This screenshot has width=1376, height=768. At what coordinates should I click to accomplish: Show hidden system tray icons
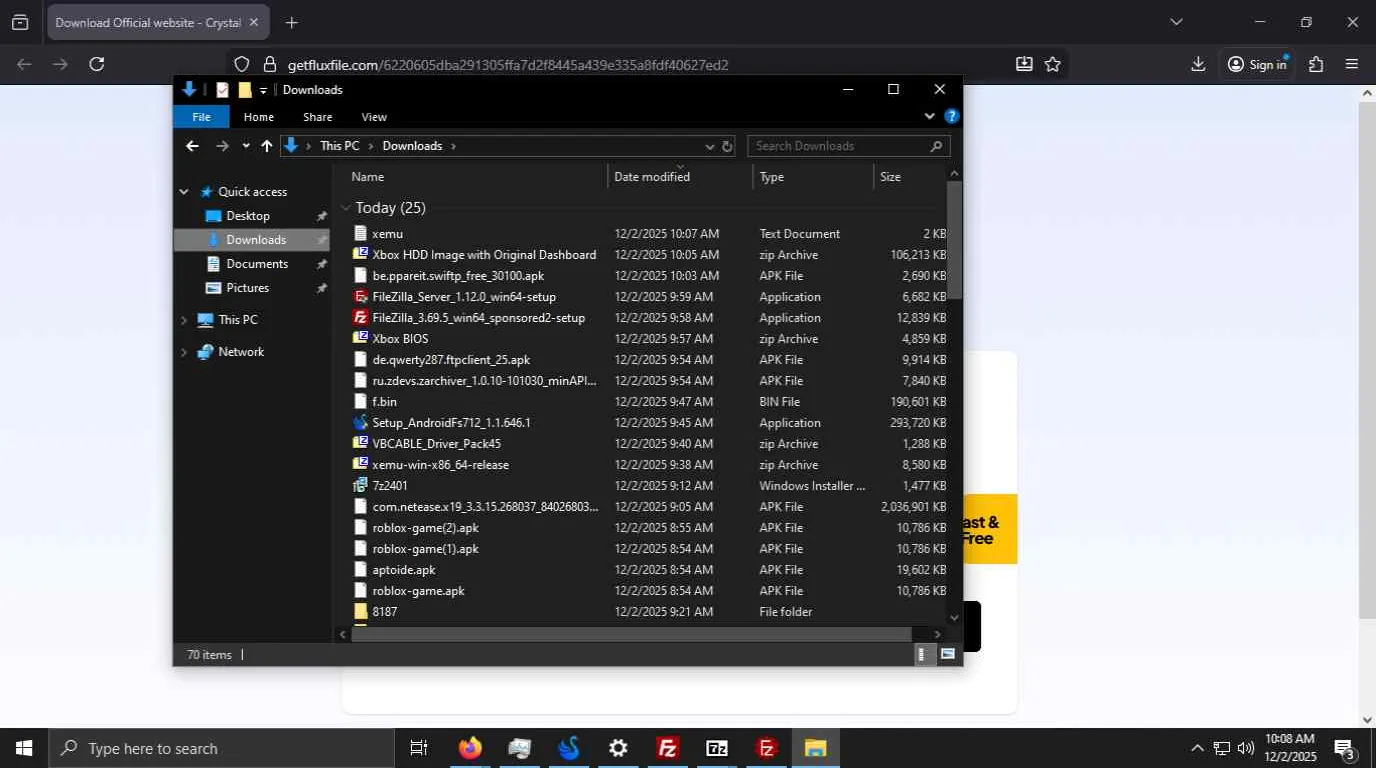[x=1197, y=748]
